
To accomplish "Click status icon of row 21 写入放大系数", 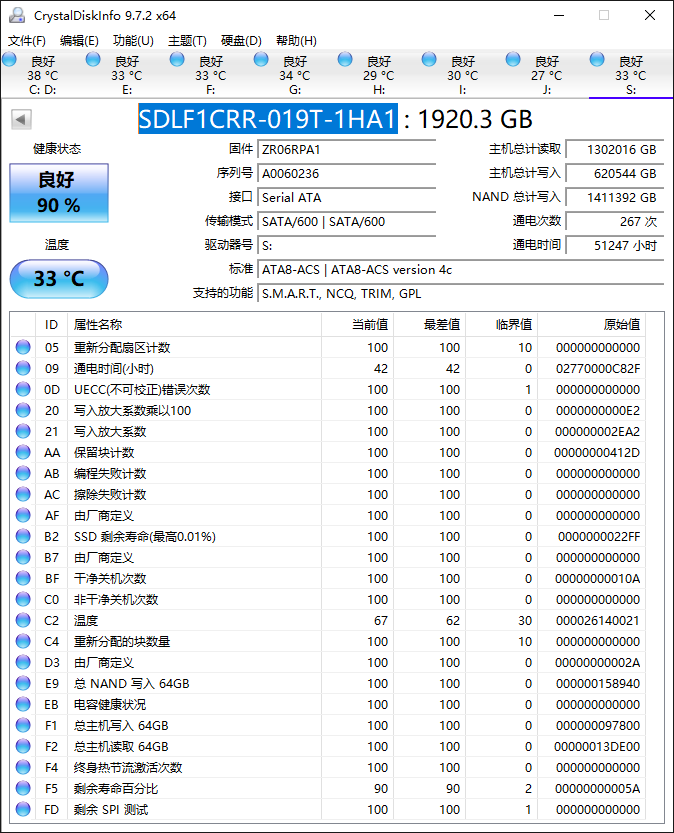I will (x=23, y=431).
